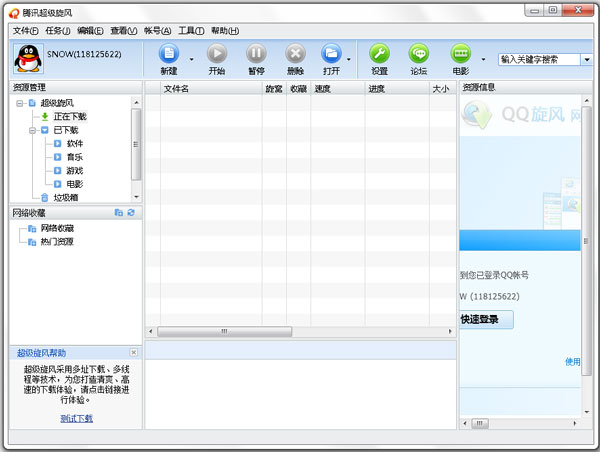Click the 电影 movie toolbar icon

(x=461, y=53)
